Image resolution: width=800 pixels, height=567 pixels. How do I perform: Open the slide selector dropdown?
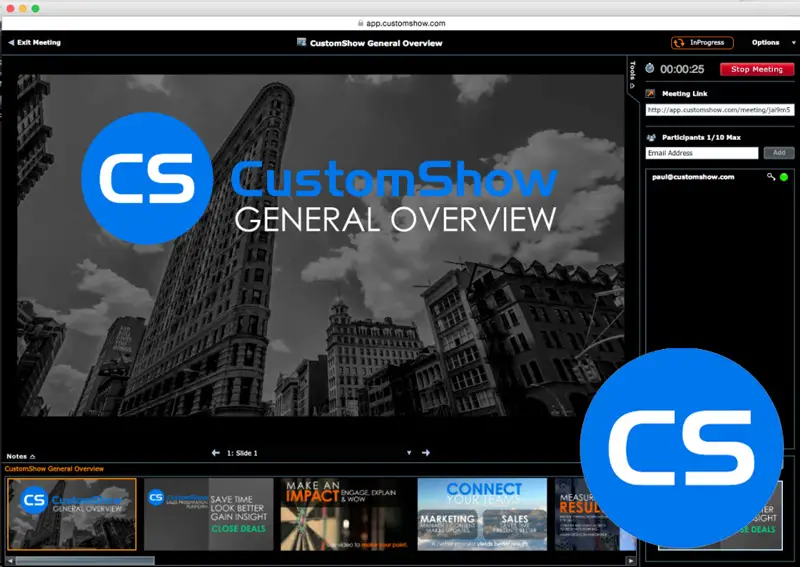click(409, 453)
